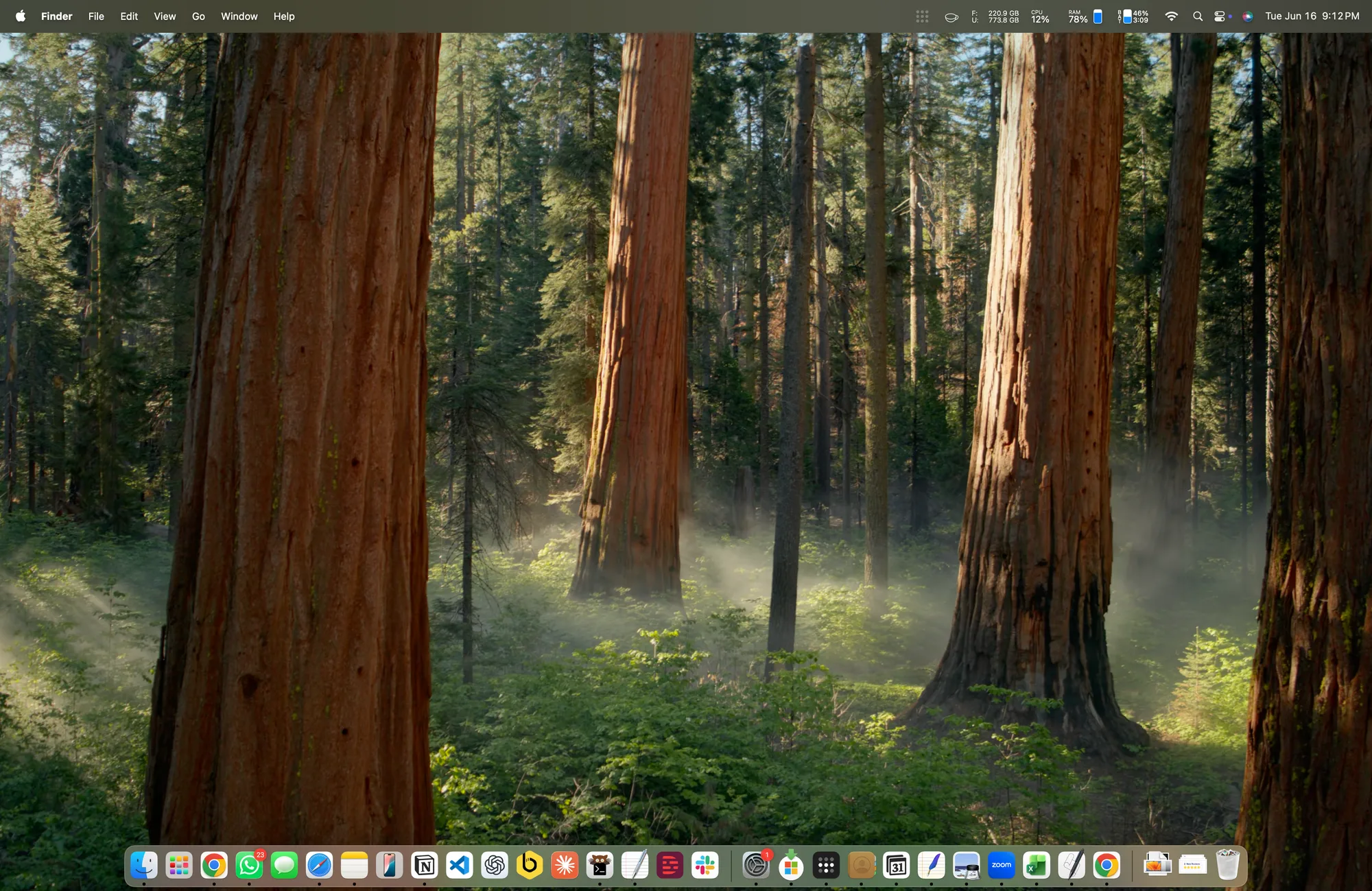Open Messages from the dock
This screenshot has width=1372, height=891.
[x=284, y=866]
